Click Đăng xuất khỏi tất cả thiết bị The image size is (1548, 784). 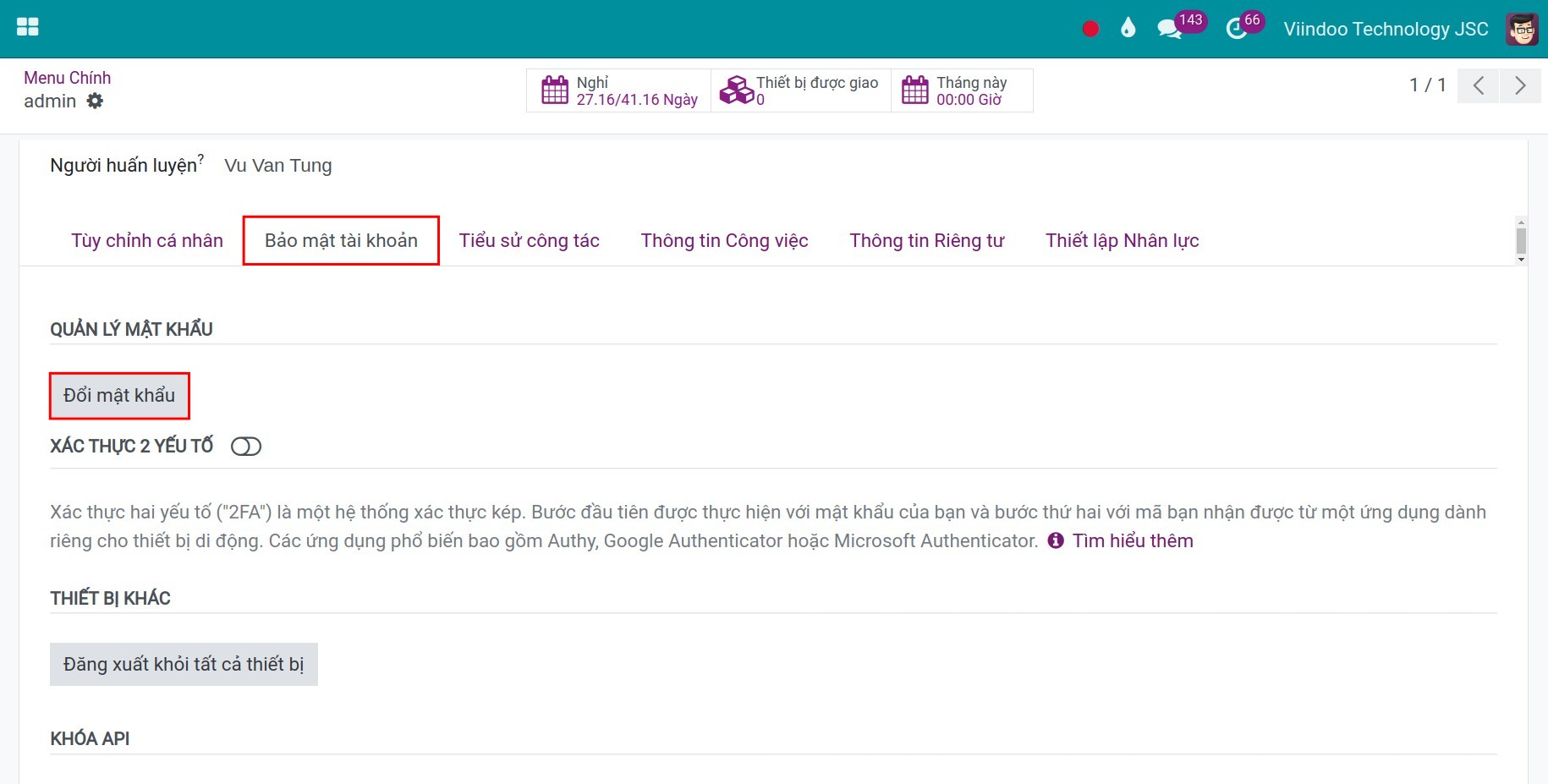tap(184, 664)
